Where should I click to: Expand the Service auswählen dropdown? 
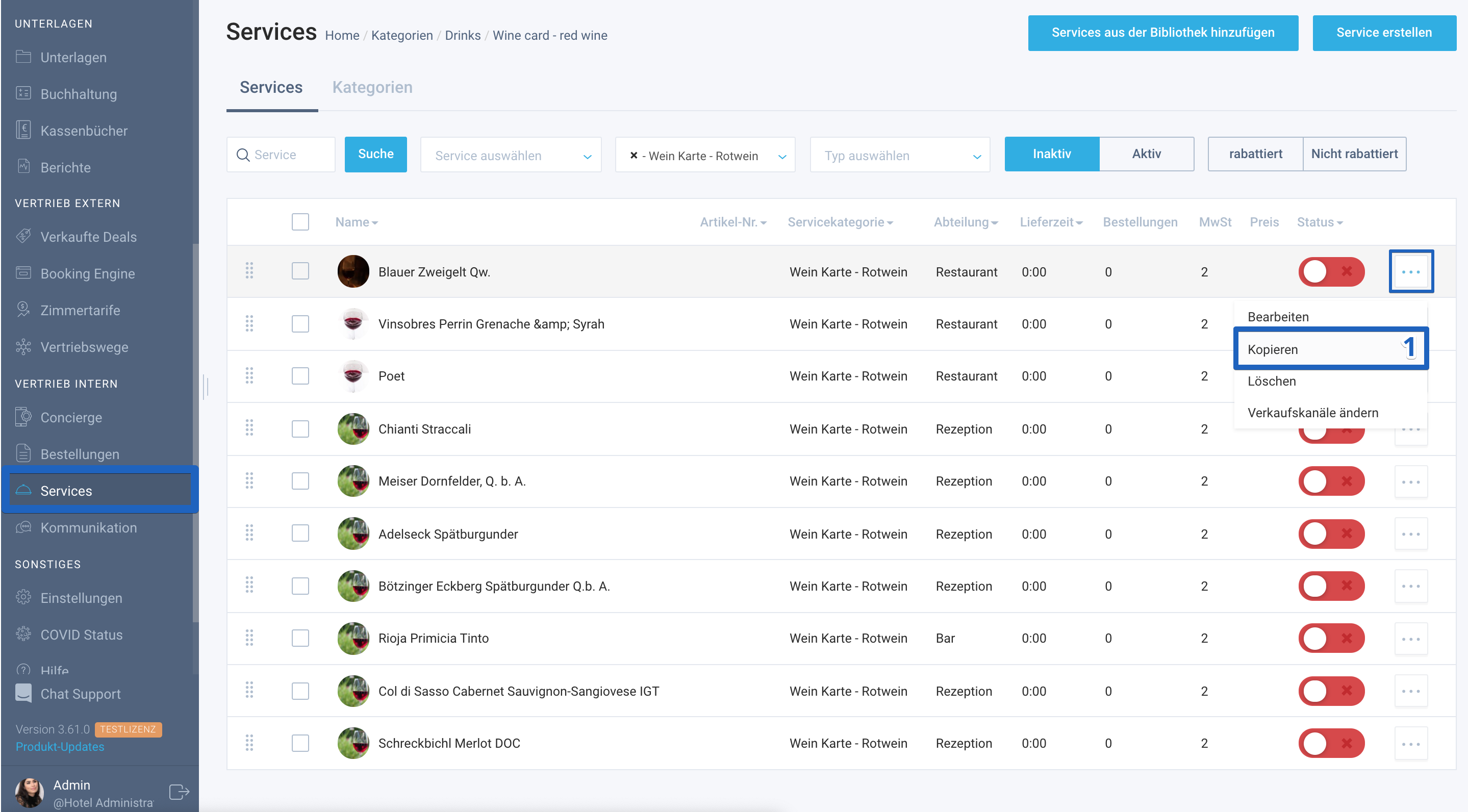[x=511, y=155]
